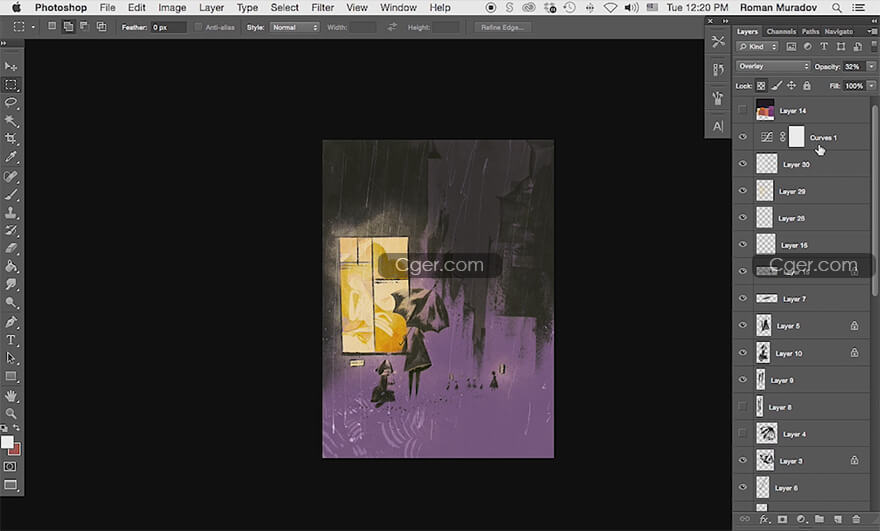Select the Magic Wand tool
The width and height of the screenshot is (880, 531).
(x=11, y=121)
